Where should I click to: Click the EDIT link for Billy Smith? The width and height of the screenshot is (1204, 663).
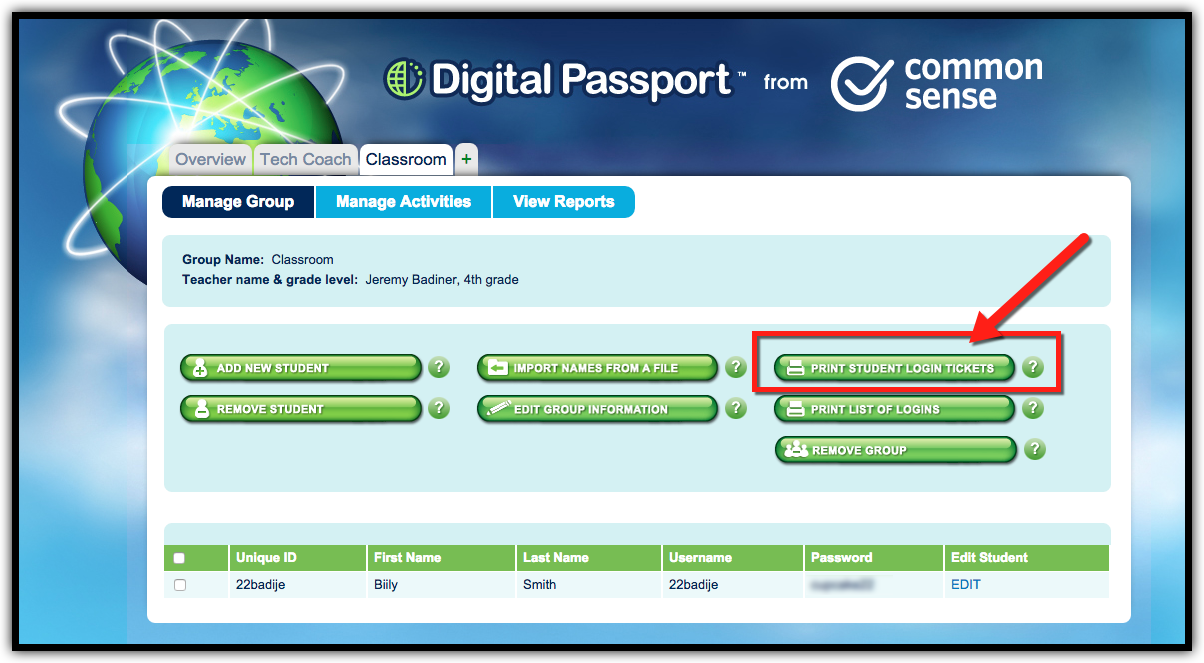coord(966,585)
